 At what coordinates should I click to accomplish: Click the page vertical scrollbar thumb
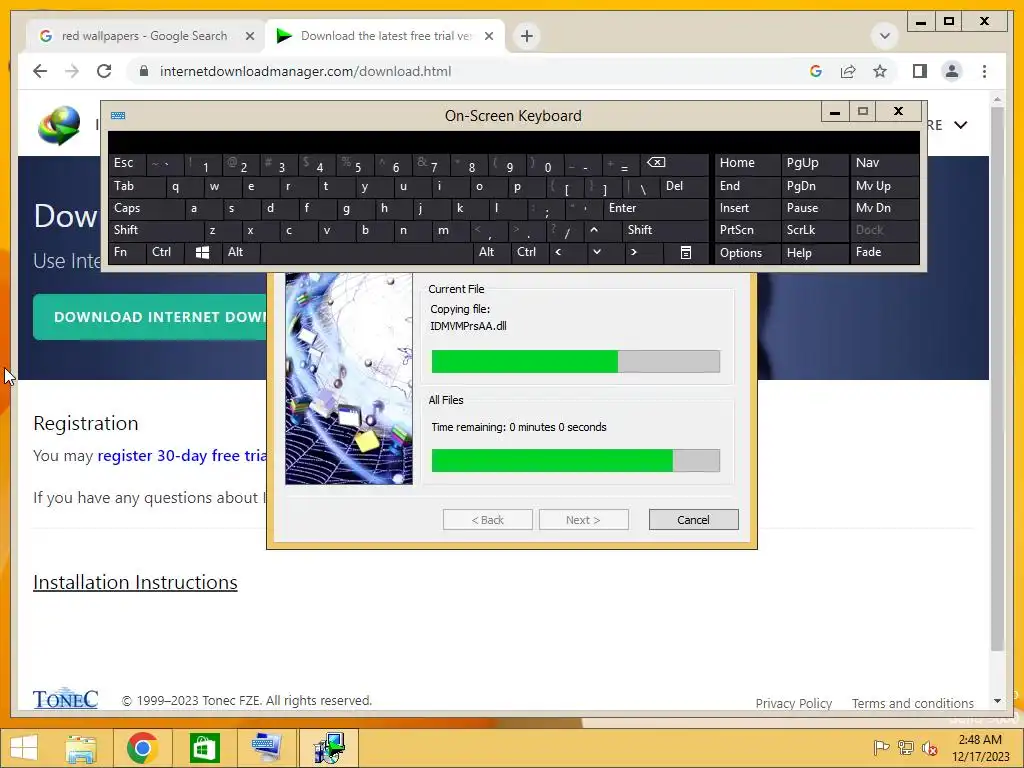(997, 379)
